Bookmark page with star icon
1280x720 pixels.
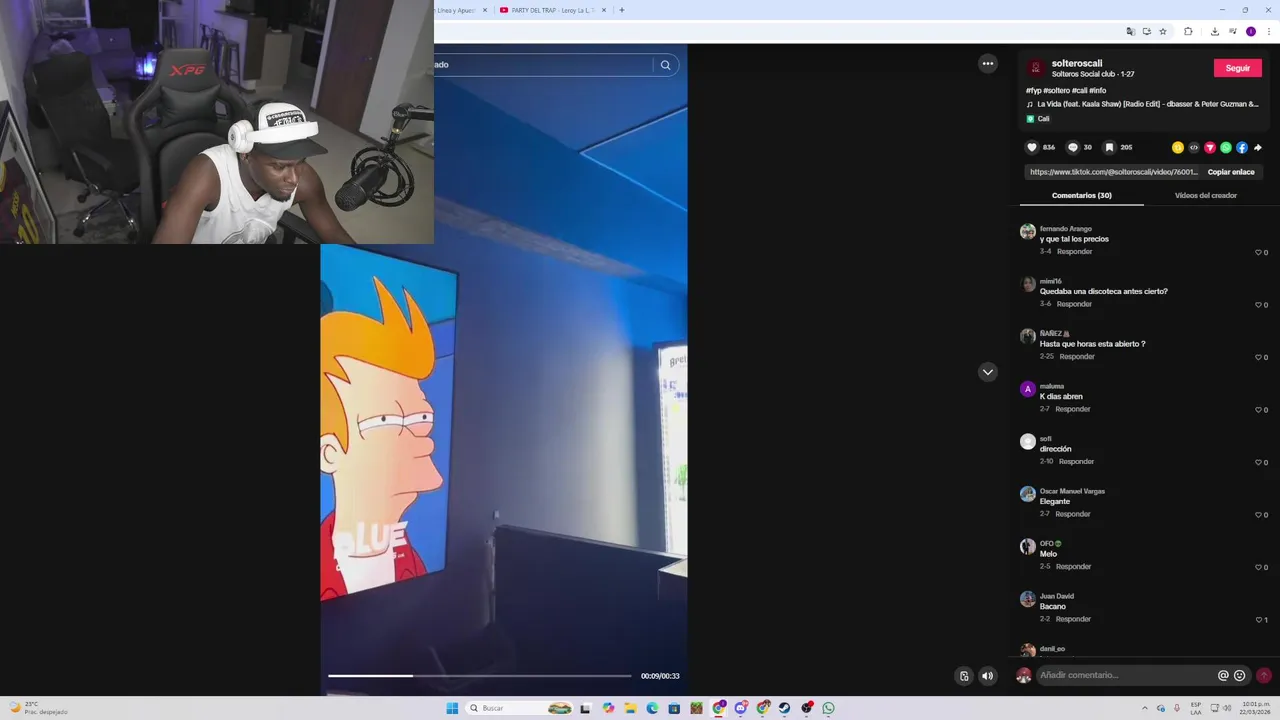click(1163, 31)
